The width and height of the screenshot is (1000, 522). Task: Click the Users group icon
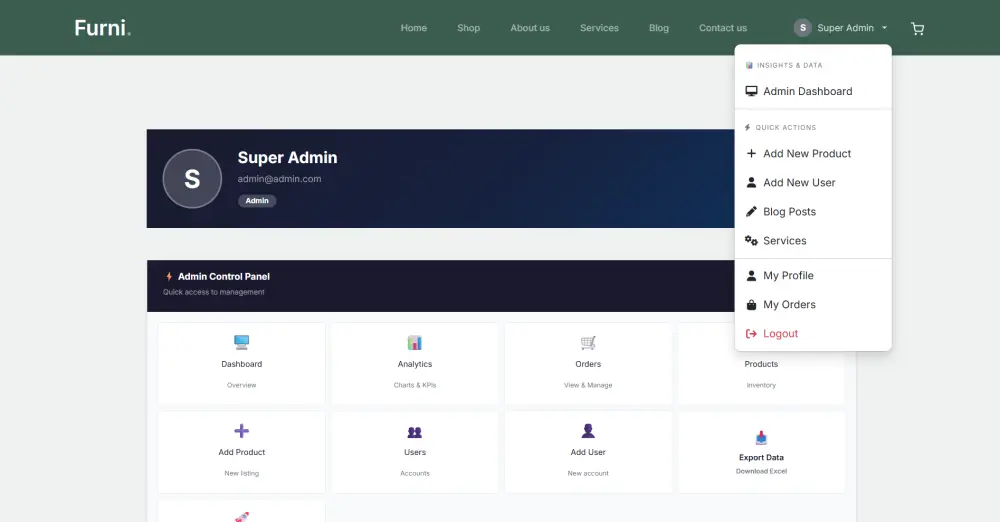point(415,432)
